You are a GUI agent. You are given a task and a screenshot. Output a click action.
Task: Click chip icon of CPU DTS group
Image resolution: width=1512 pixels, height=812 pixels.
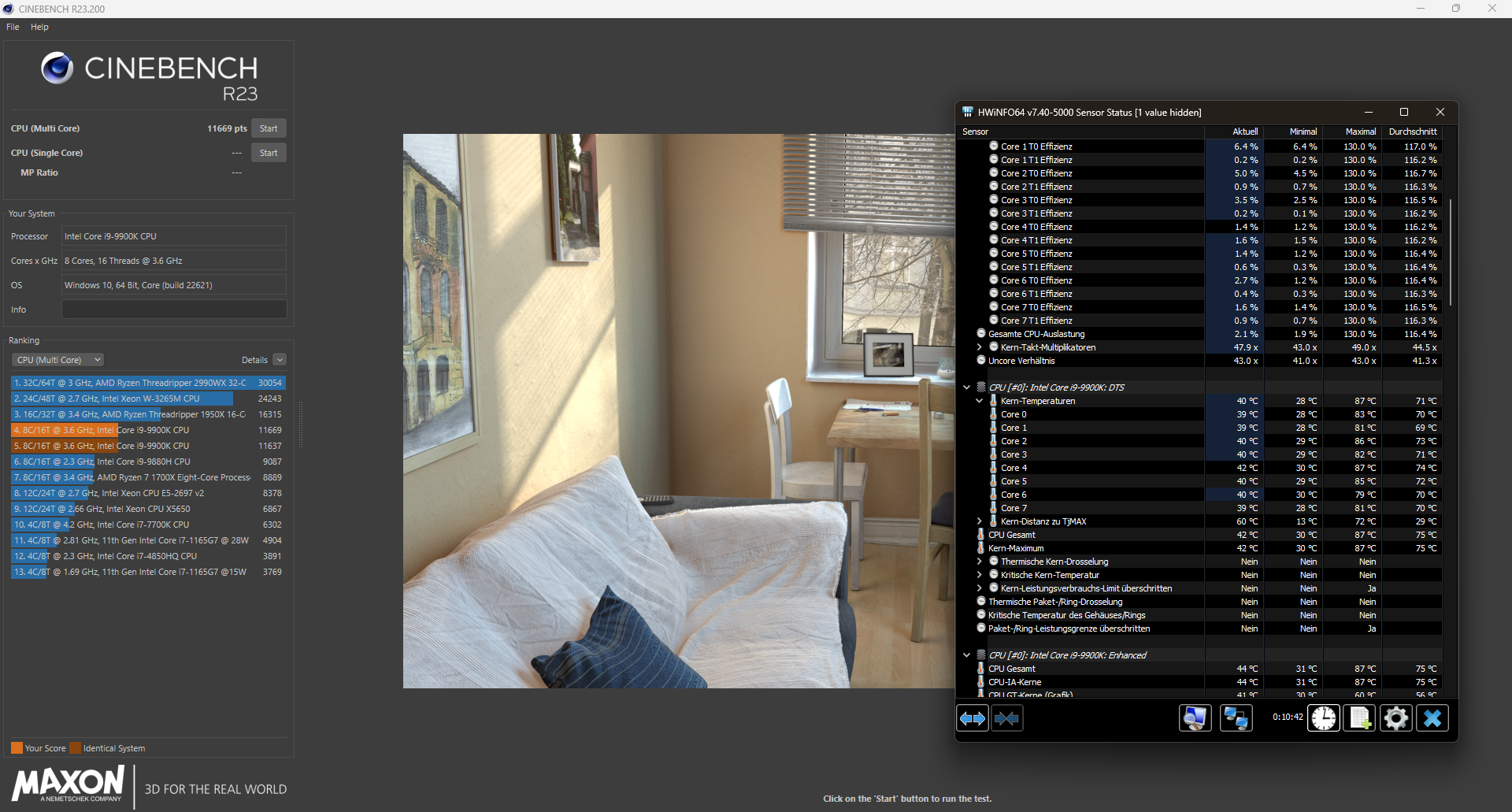pyautogui.click(x=981, y=387)
